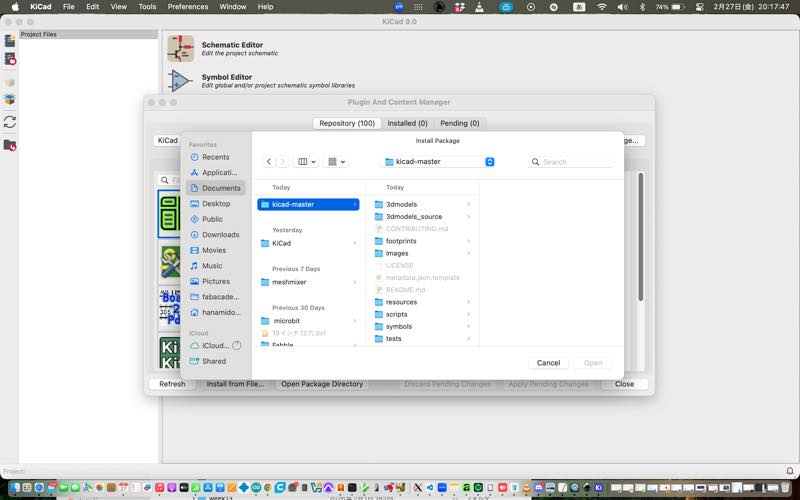Switch to the Repository (100) tab
Viewport: 800px width, 500px height.
(x=347, y=123)
